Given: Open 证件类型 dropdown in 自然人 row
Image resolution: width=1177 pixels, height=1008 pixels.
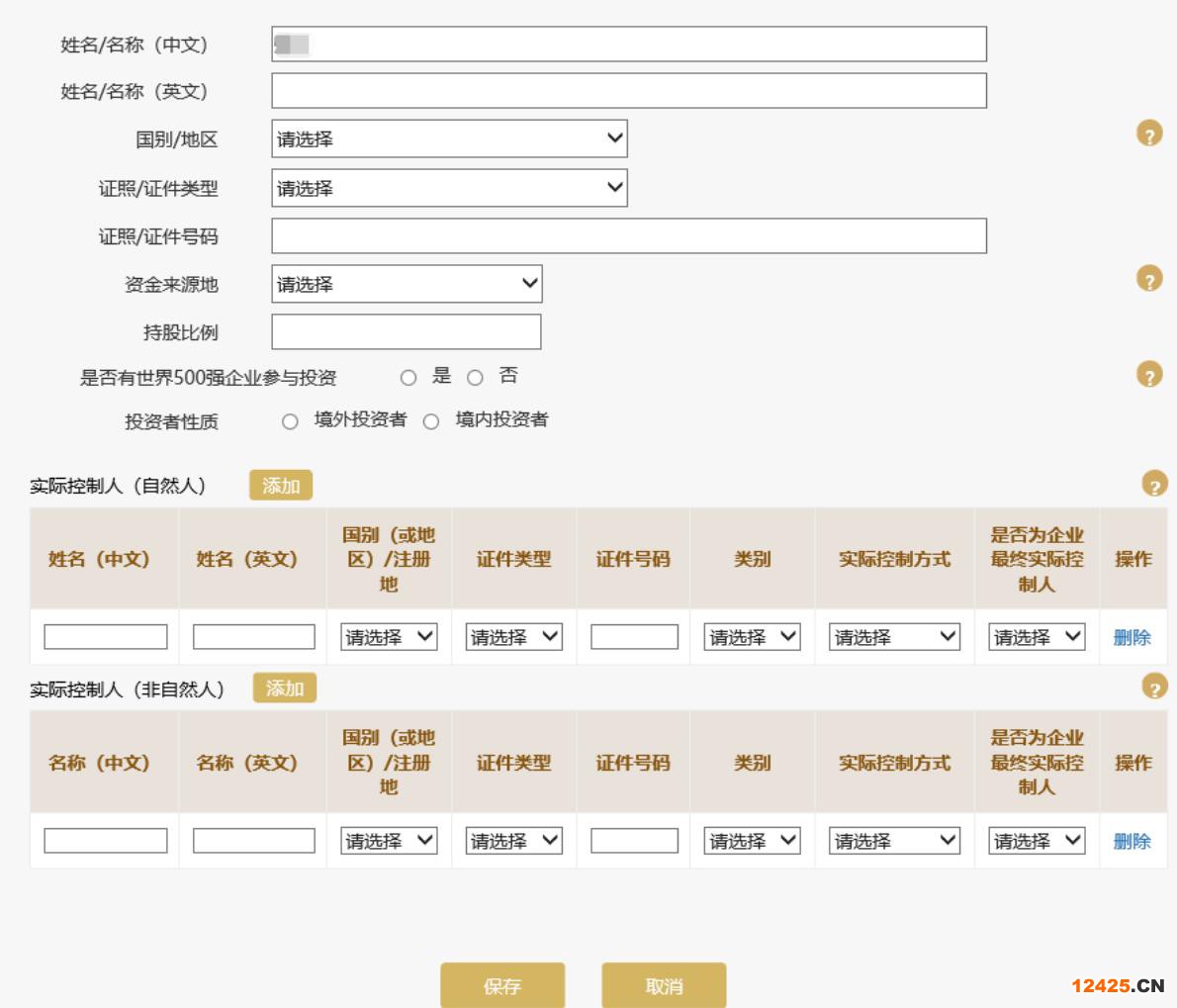Looking at the screenshot, I should point(513,637).
